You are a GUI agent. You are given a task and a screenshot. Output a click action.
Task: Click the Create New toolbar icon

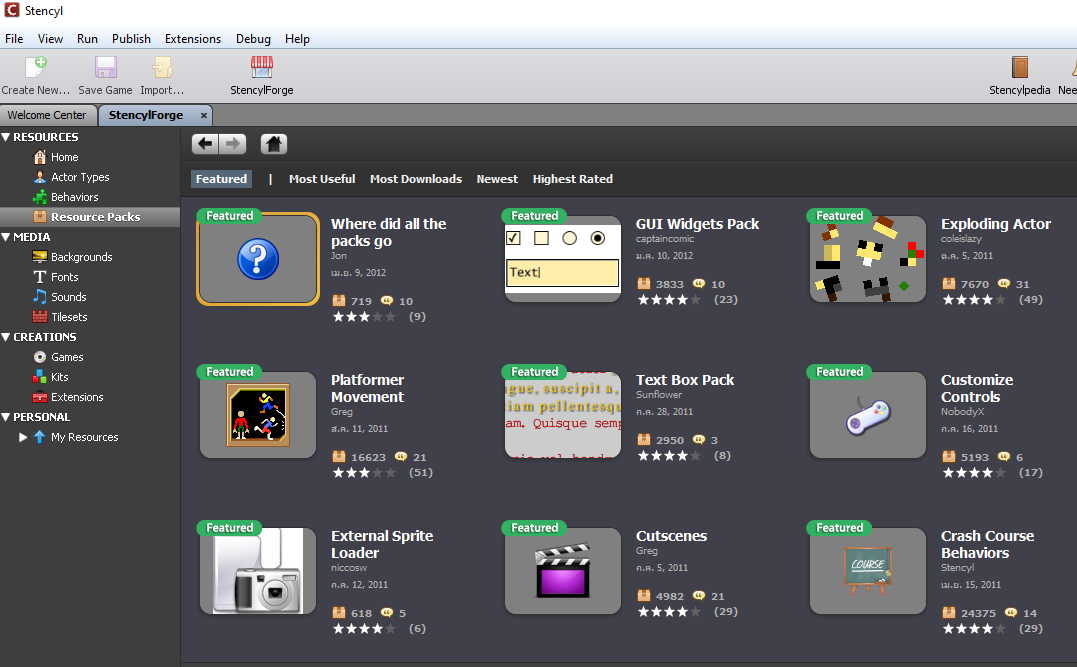pyautogui.click(x=36, y=68)
